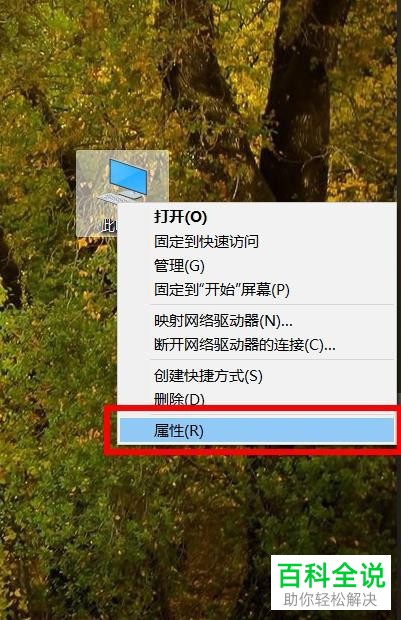The height and width of the screenshot is (620, 401).
Task: Click the 助你轻松解决 caption under the logo
Action: (x=331, y=599)
